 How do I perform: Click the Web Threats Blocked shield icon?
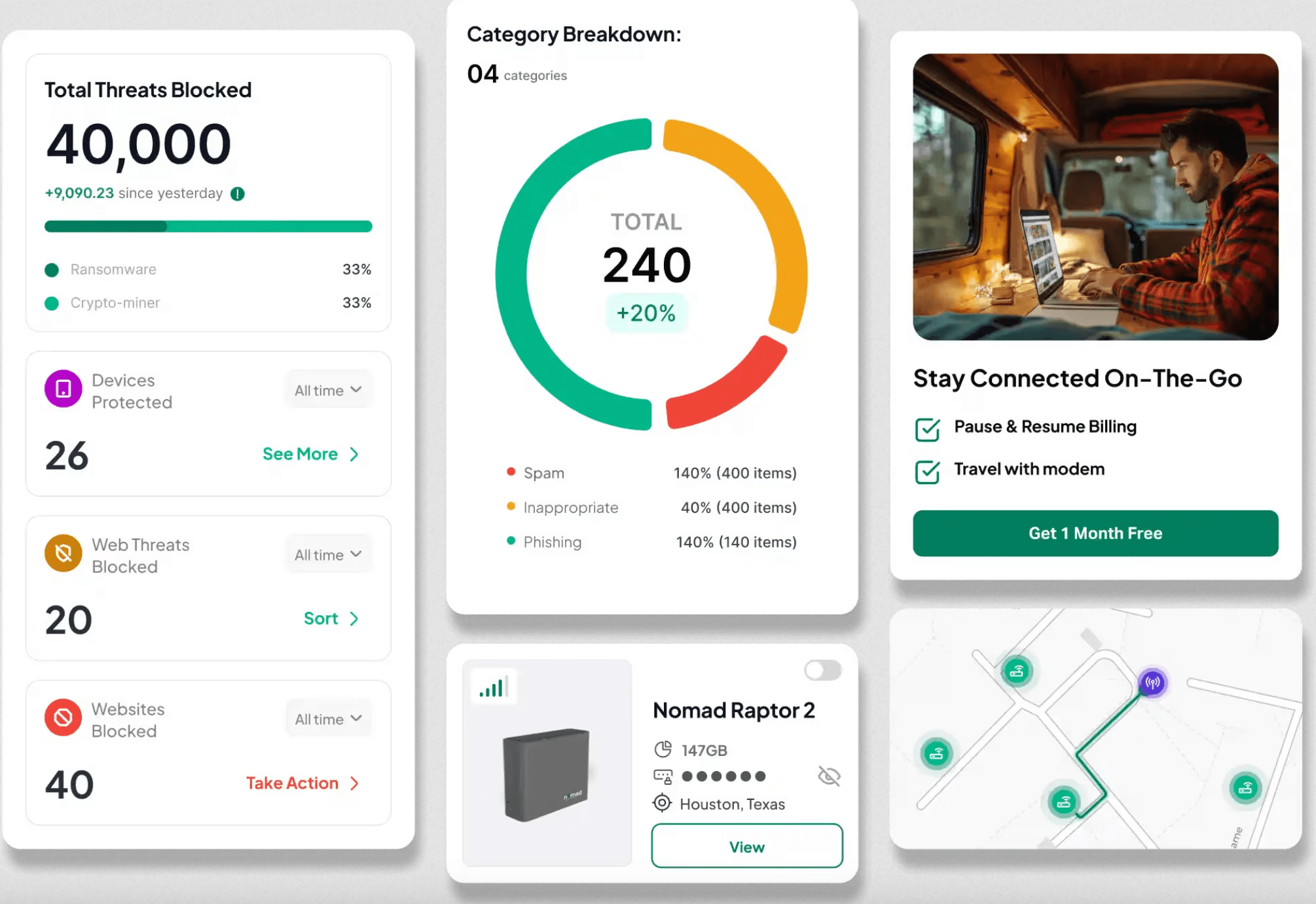click(62, 554)
